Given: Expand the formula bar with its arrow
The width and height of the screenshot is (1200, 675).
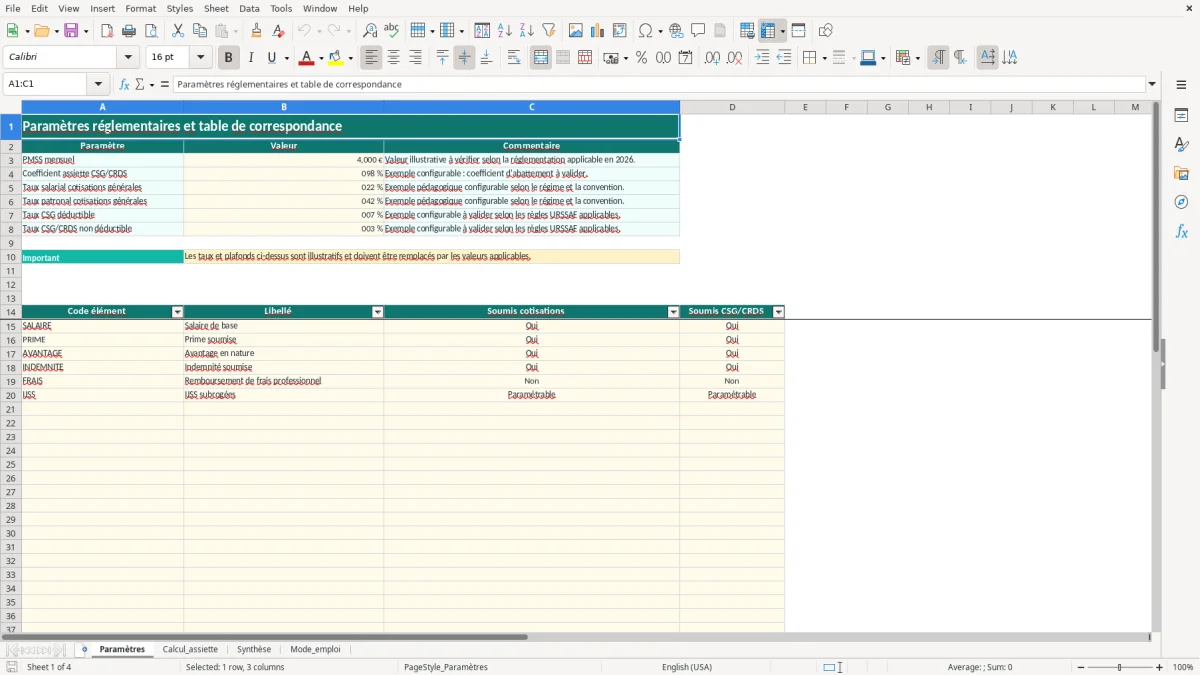Looking at the screenshot, I should coord(1152,84).
